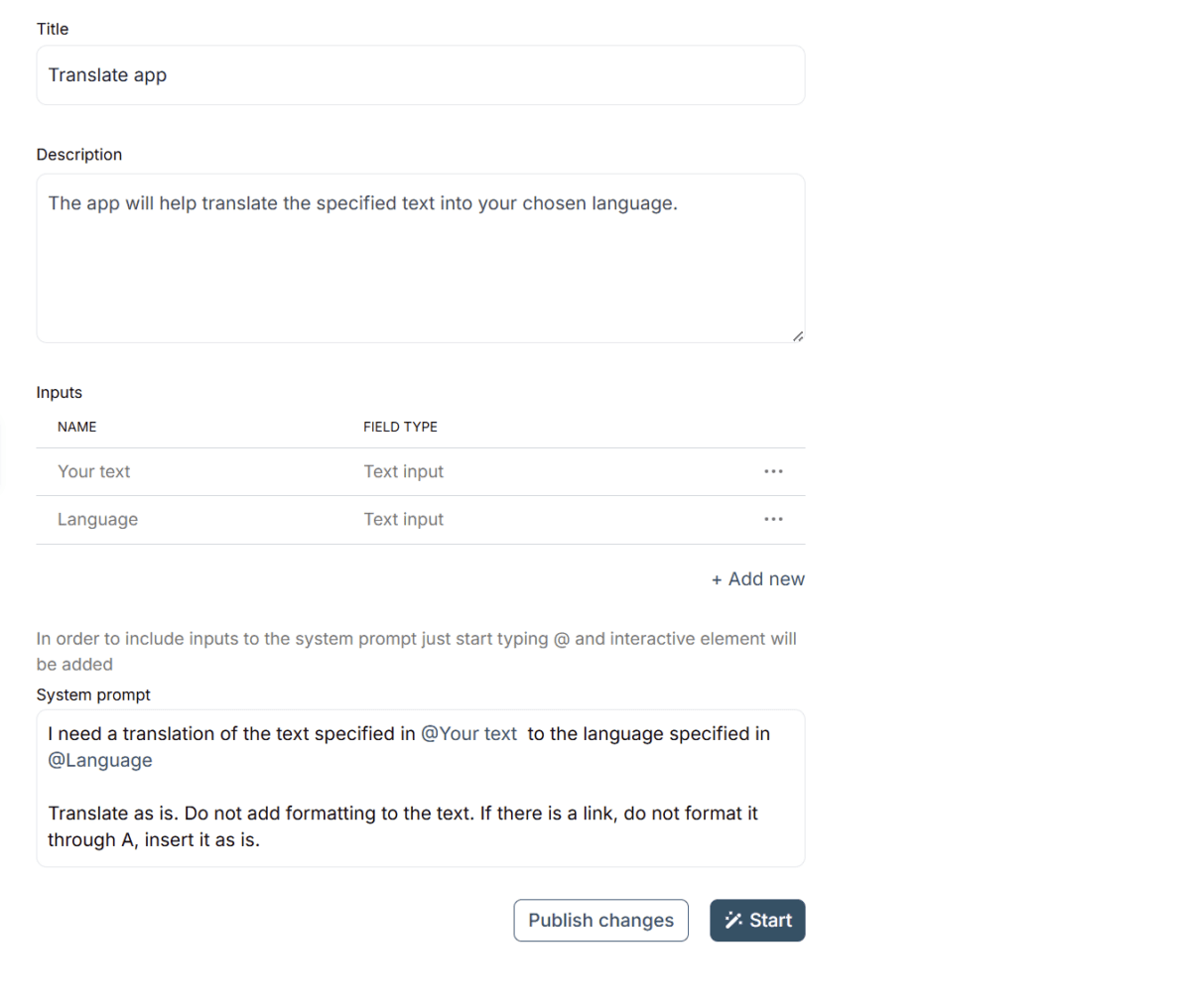This screenshot has width=1191, height=1008.
Task: Focus the Title field containing "Translate app"
Action: (420, 75)
